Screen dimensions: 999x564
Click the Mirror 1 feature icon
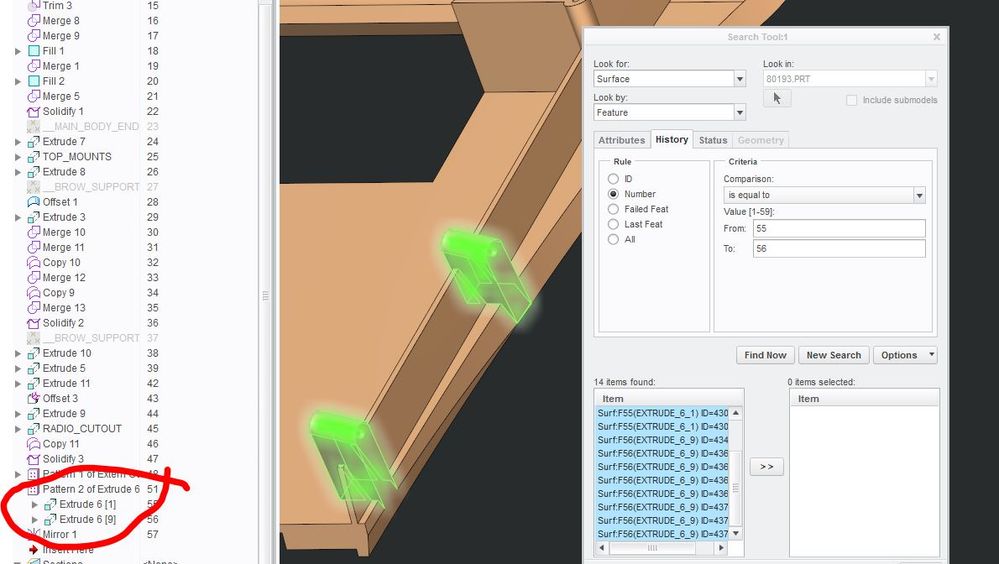tap(34, 535)
